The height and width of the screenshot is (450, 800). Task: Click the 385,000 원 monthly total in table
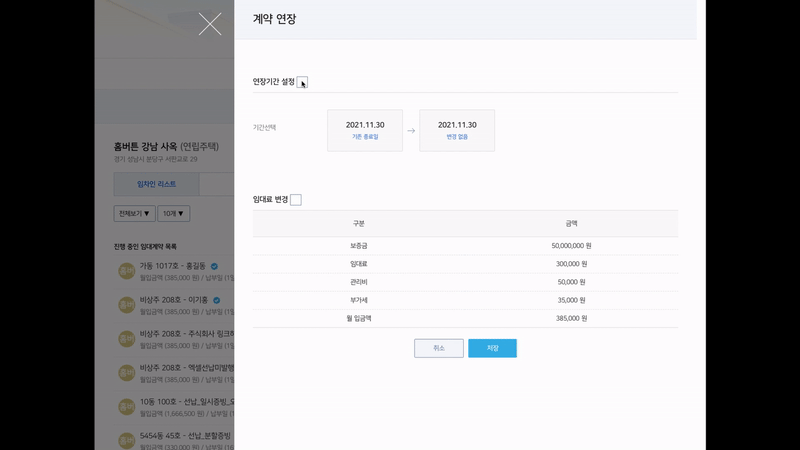click(x=571, y=318)
